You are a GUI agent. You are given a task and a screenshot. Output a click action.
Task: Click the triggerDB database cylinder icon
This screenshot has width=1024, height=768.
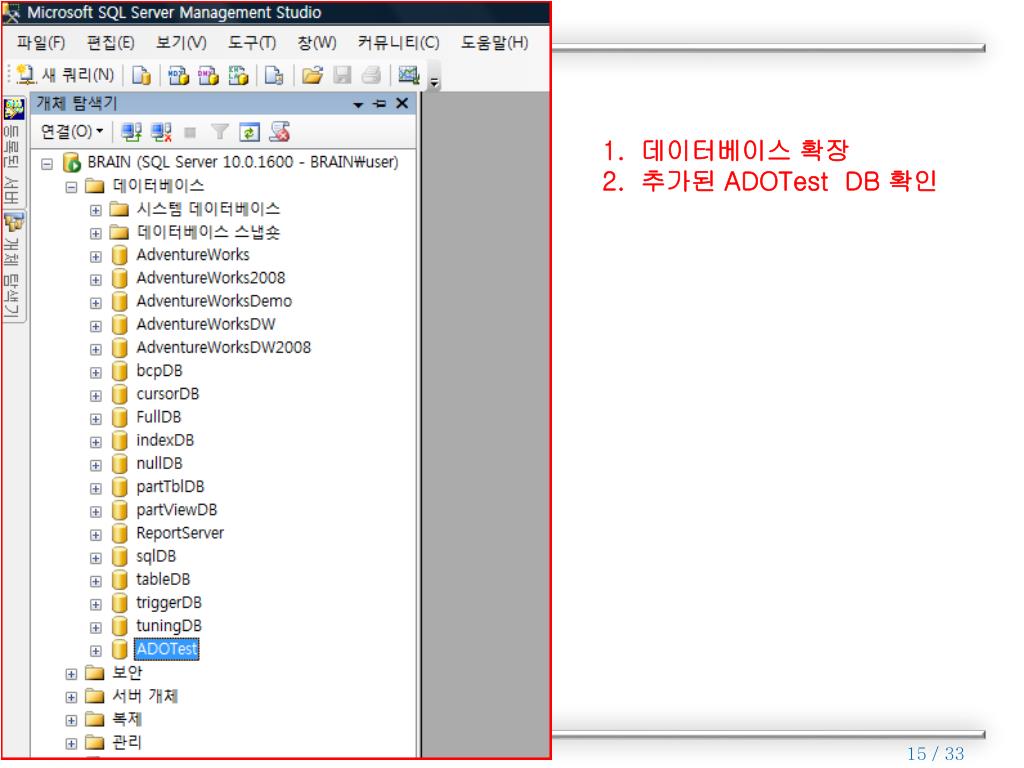click(x=120, y=602)
